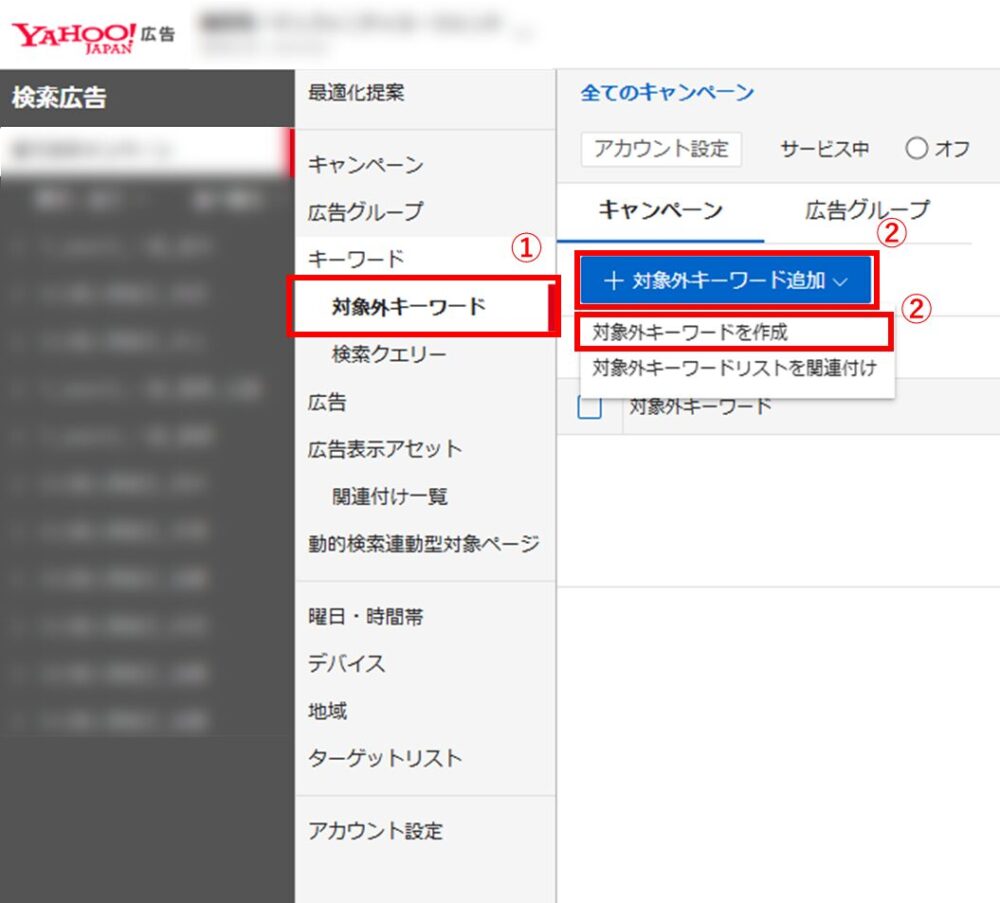Go to 広告表示アセット in the side menu

(x=385, y=450)
